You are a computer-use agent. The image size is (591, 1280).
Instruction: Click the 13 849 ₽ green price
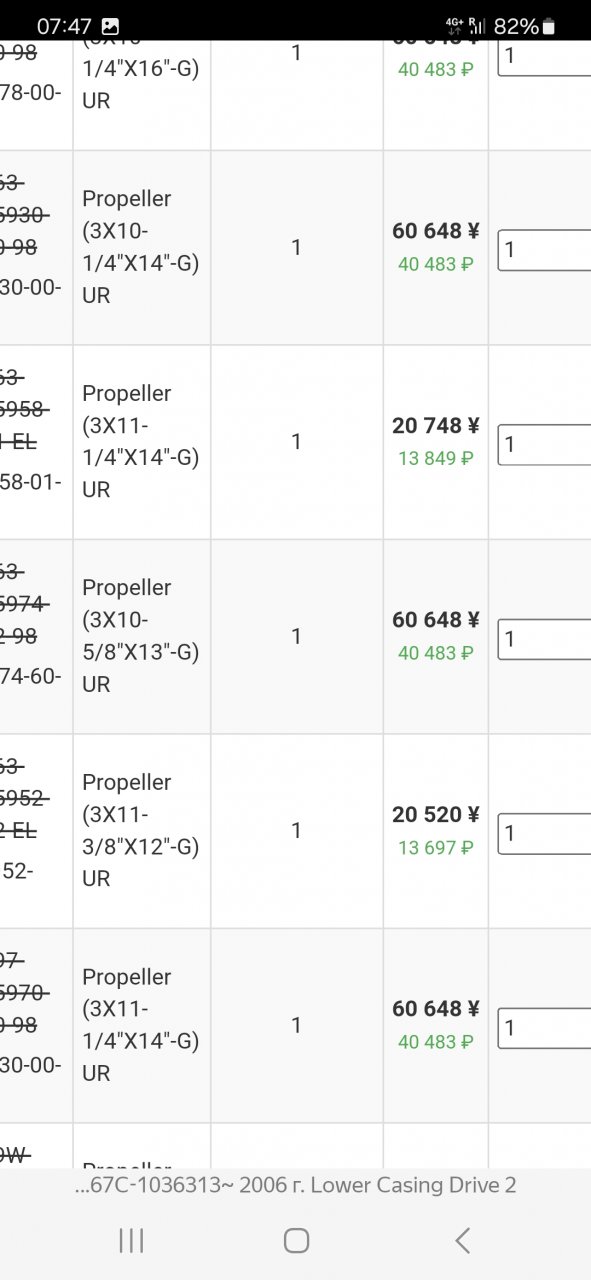coord(436,458)
